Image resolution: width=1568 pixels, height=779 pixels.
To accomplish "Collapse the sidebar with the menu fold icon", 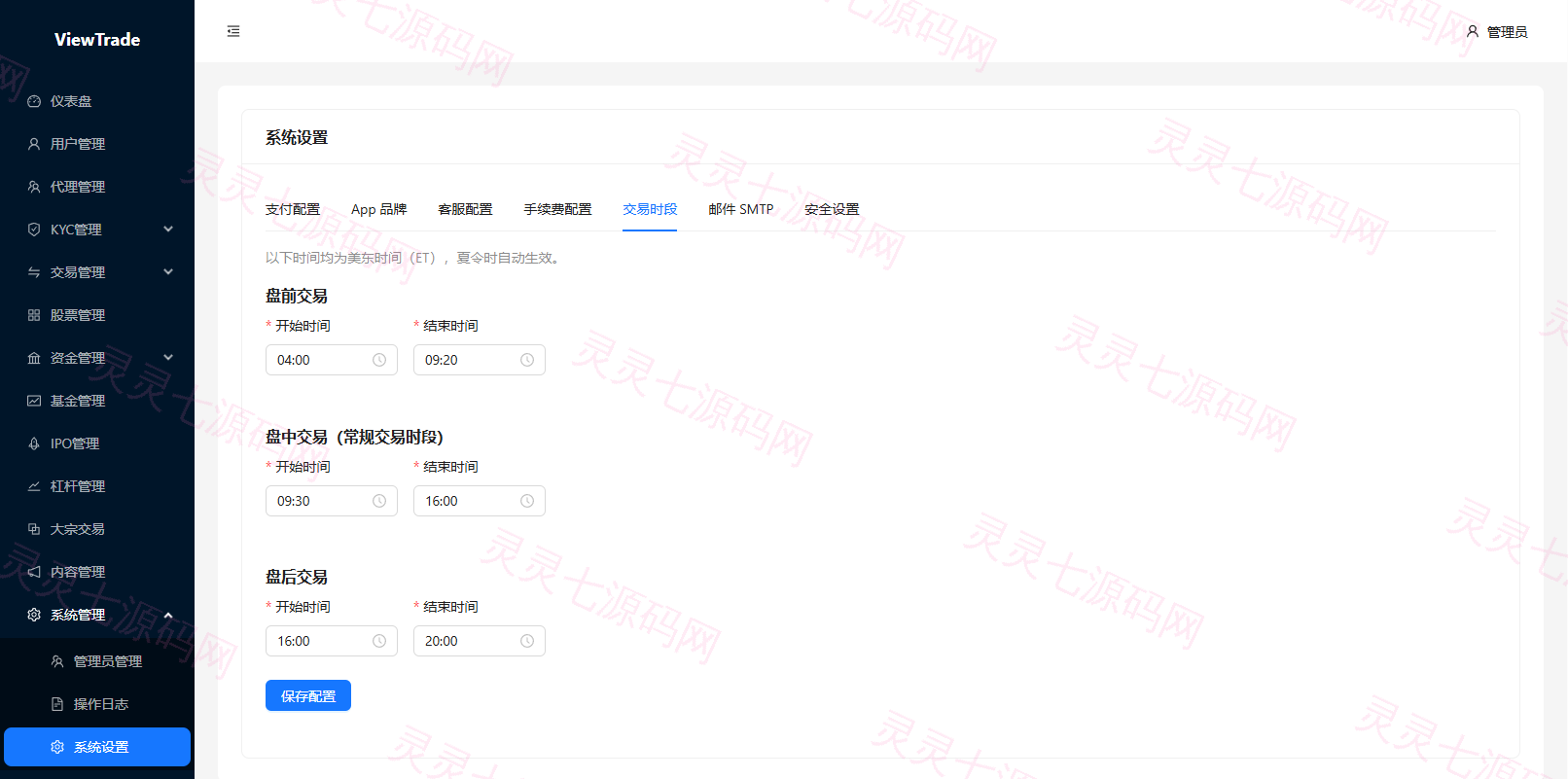I will [x=233, y=31].
